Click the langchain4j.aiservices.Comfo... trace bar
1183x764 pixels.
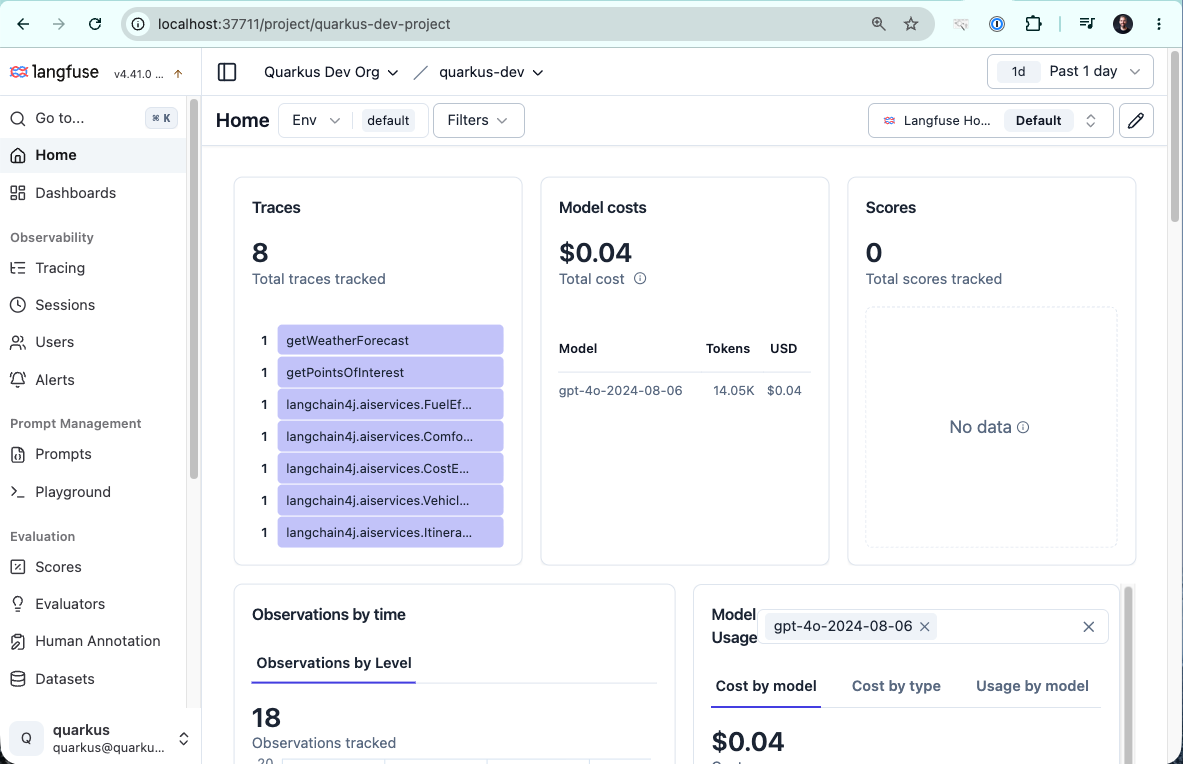pos(390,437)
